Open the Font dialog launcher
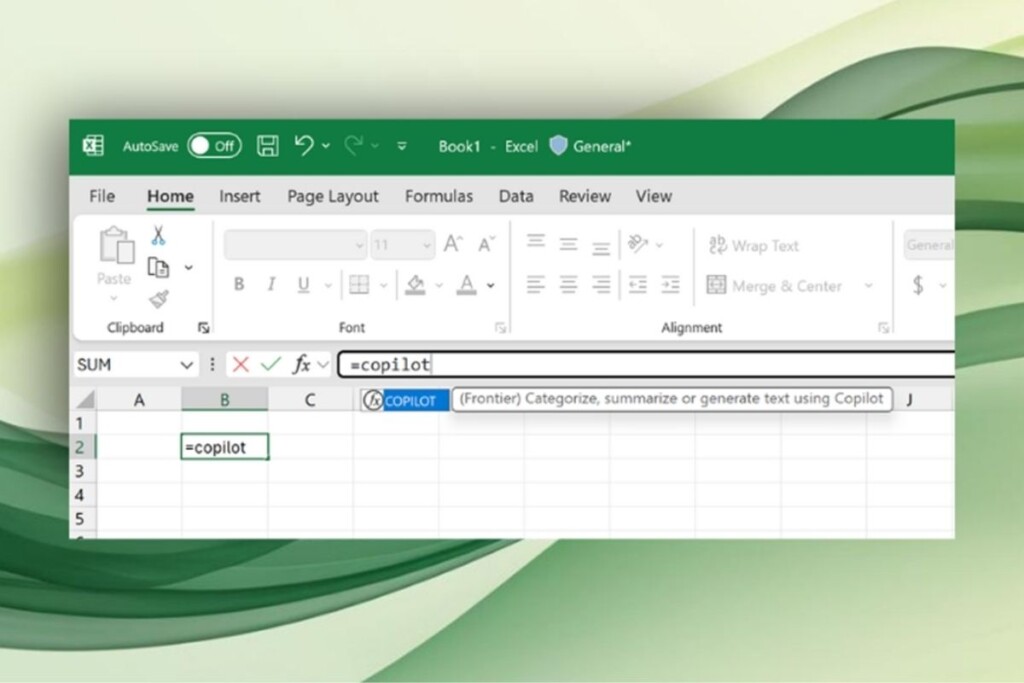The width and height of the screenshot is (1024, 683). [500, 328]
